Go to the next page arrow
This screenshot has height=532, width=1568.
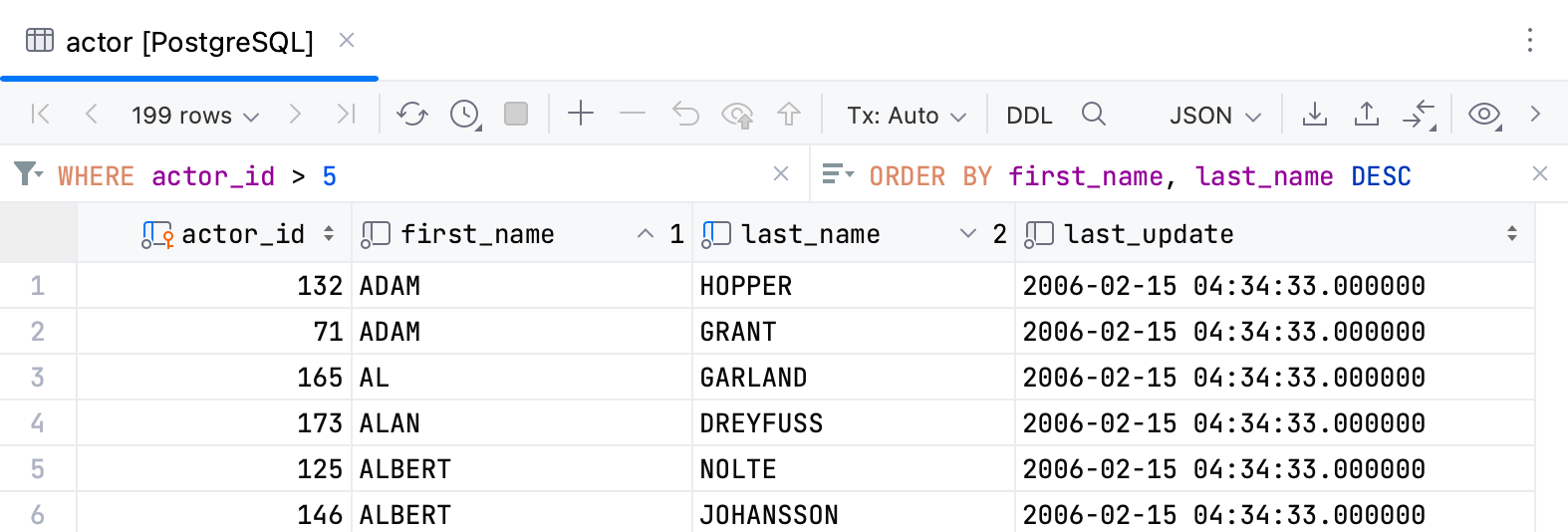pyautogui.click(x=295, y=115)
